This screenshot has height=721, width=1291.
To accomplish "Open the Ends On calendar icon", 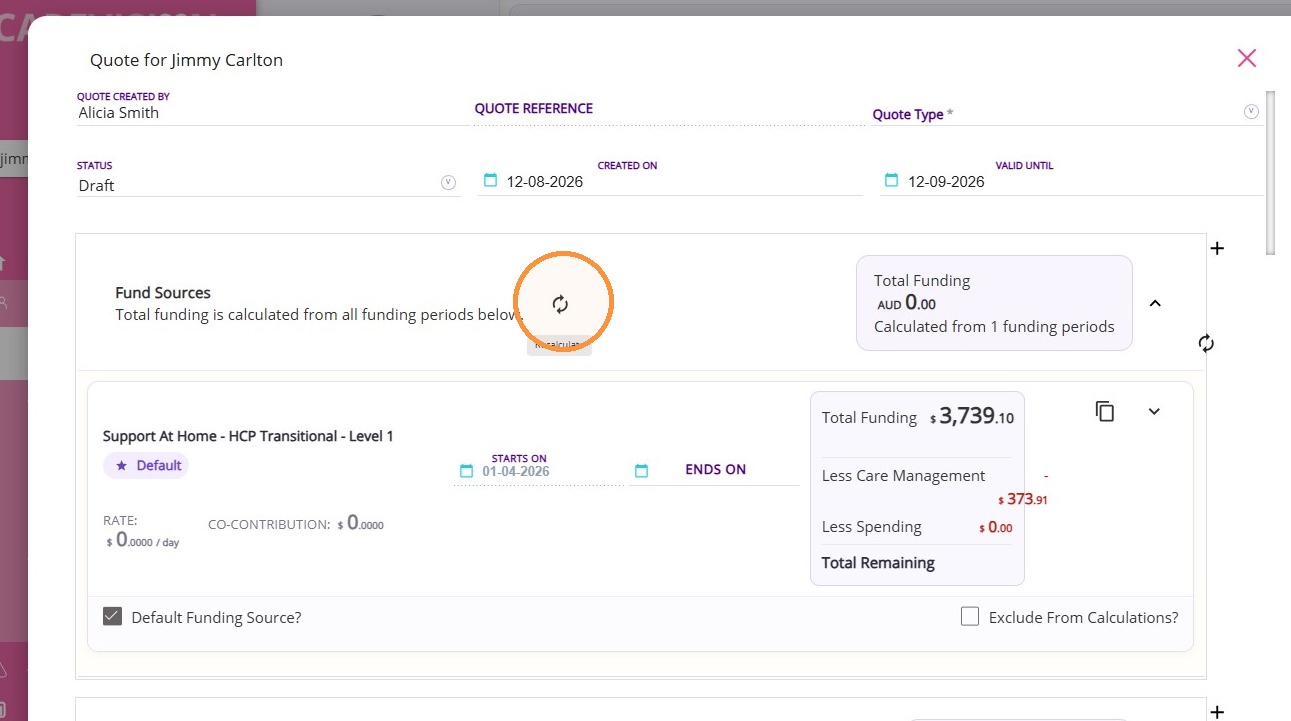I will 642,471.
